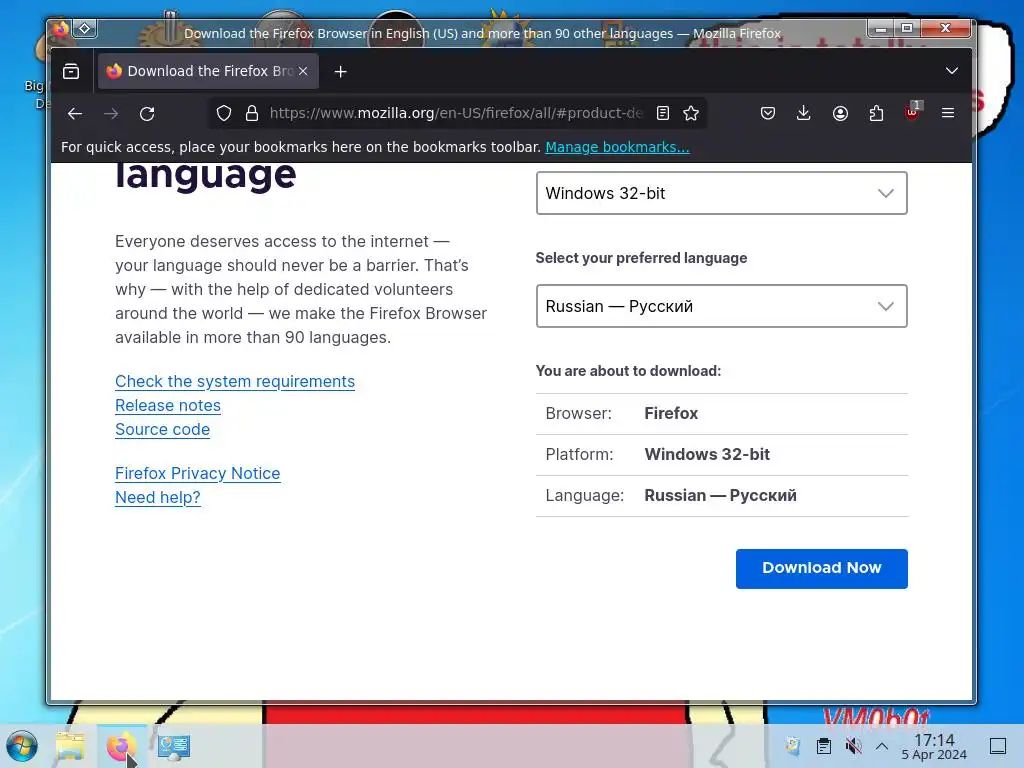Click the muted volume tray icon
The image size is (1024, 768).
pyautogui.click(x=853, y=746)
